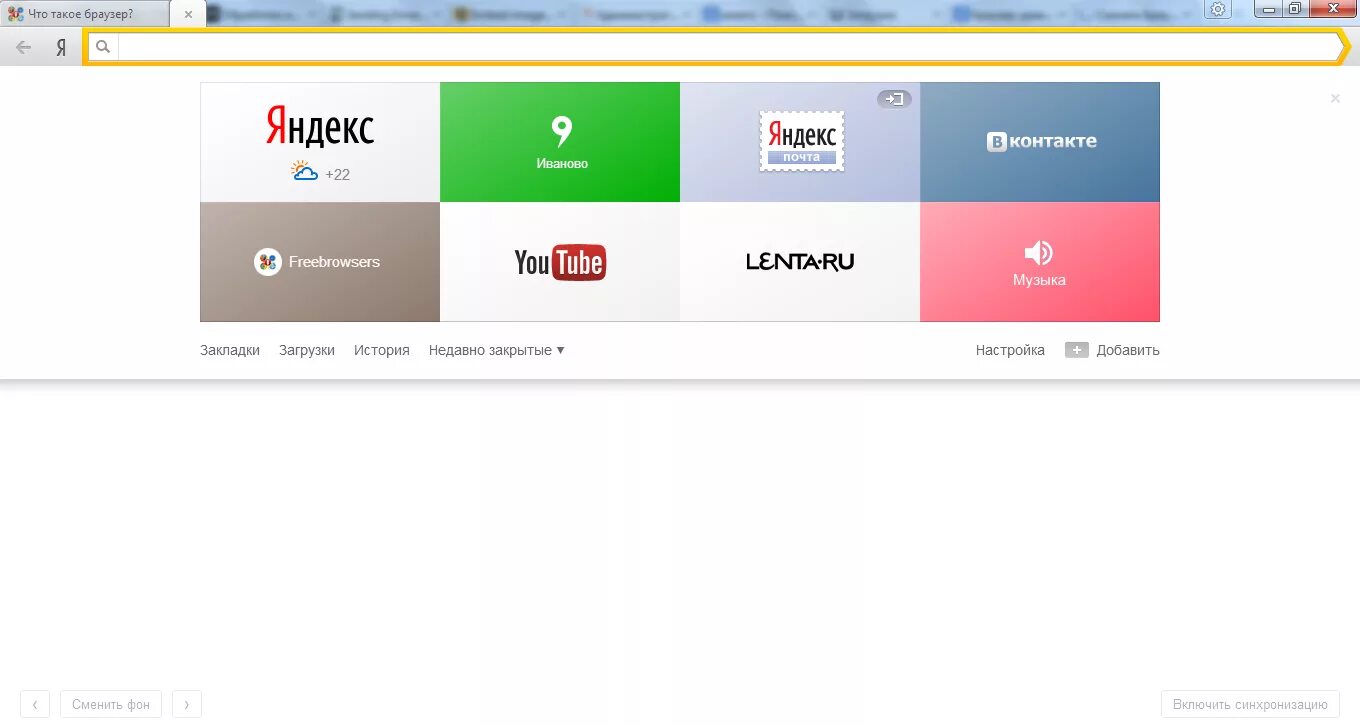Viewport: 1360px width, 726px height.
Task: Close the tableau panel with the X
Action: (1335, 98)
